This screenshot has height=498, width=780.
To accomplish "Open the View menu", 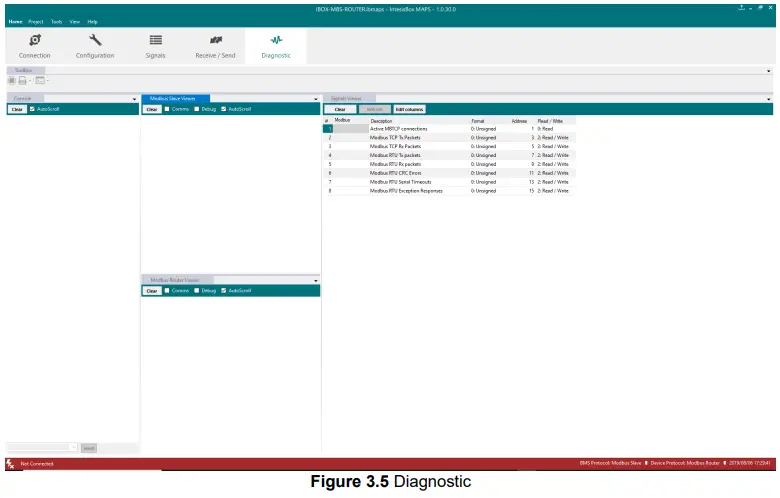I will 75,22.
